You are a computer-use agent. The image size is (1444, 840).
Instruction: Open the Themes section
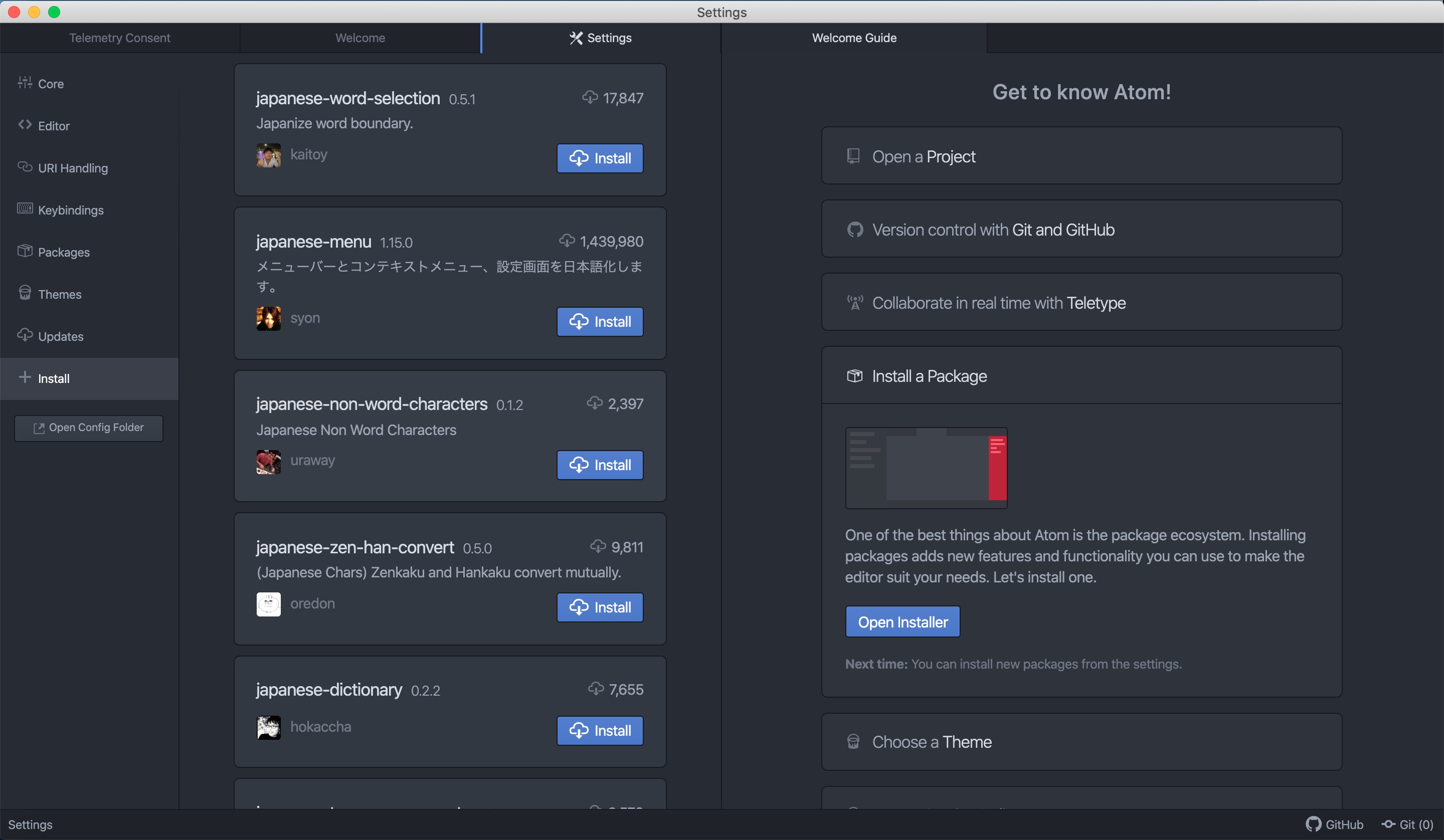point(89,294)
